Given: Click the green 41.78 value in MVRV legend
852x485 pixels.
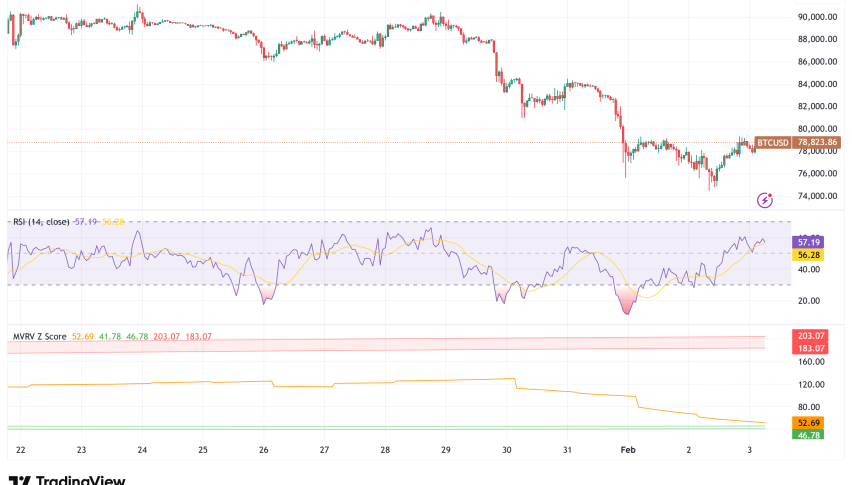Looking at the screenshot, I should point(109,336).
